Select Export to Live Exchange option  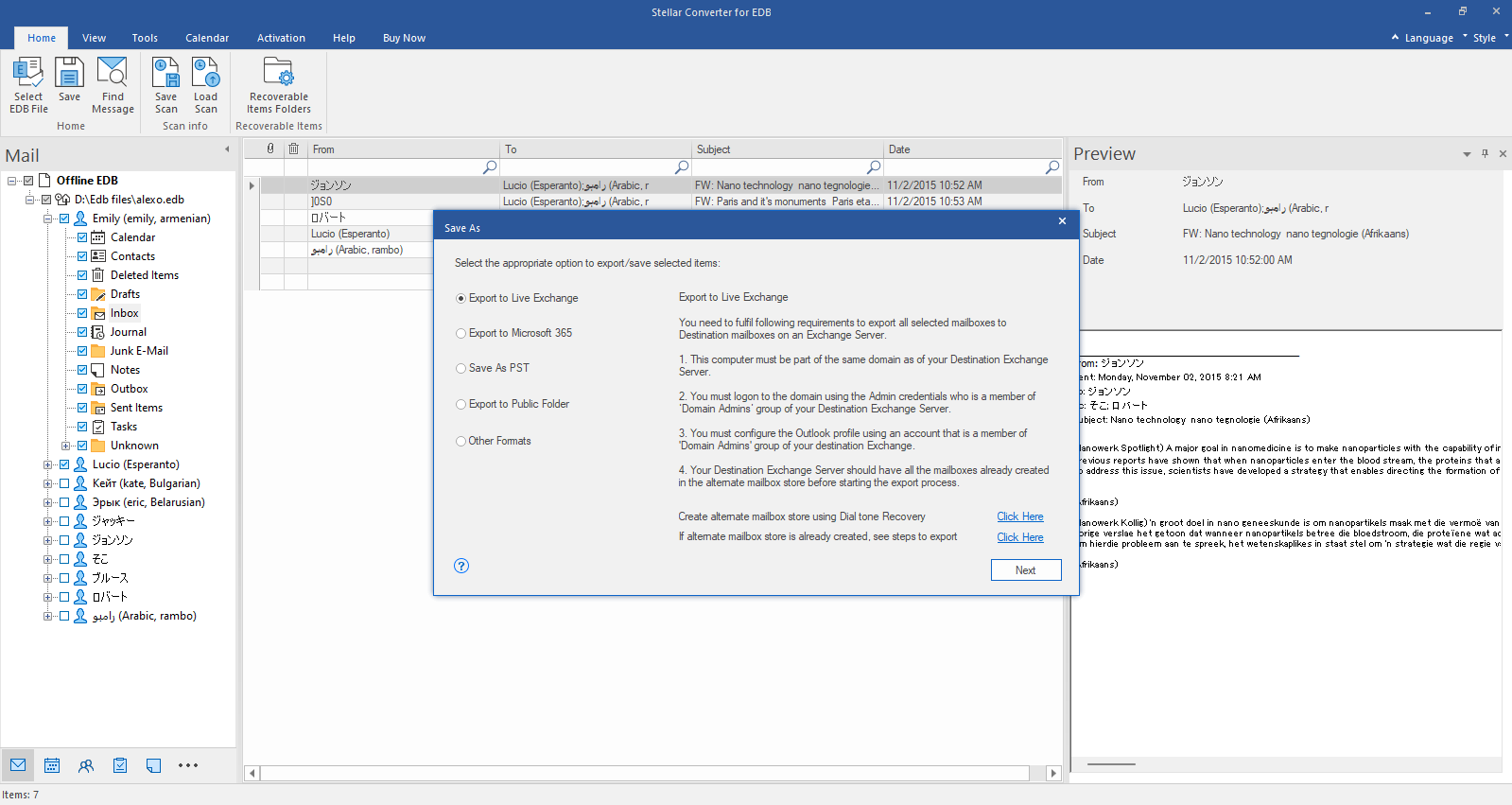(x=461, y=298)
